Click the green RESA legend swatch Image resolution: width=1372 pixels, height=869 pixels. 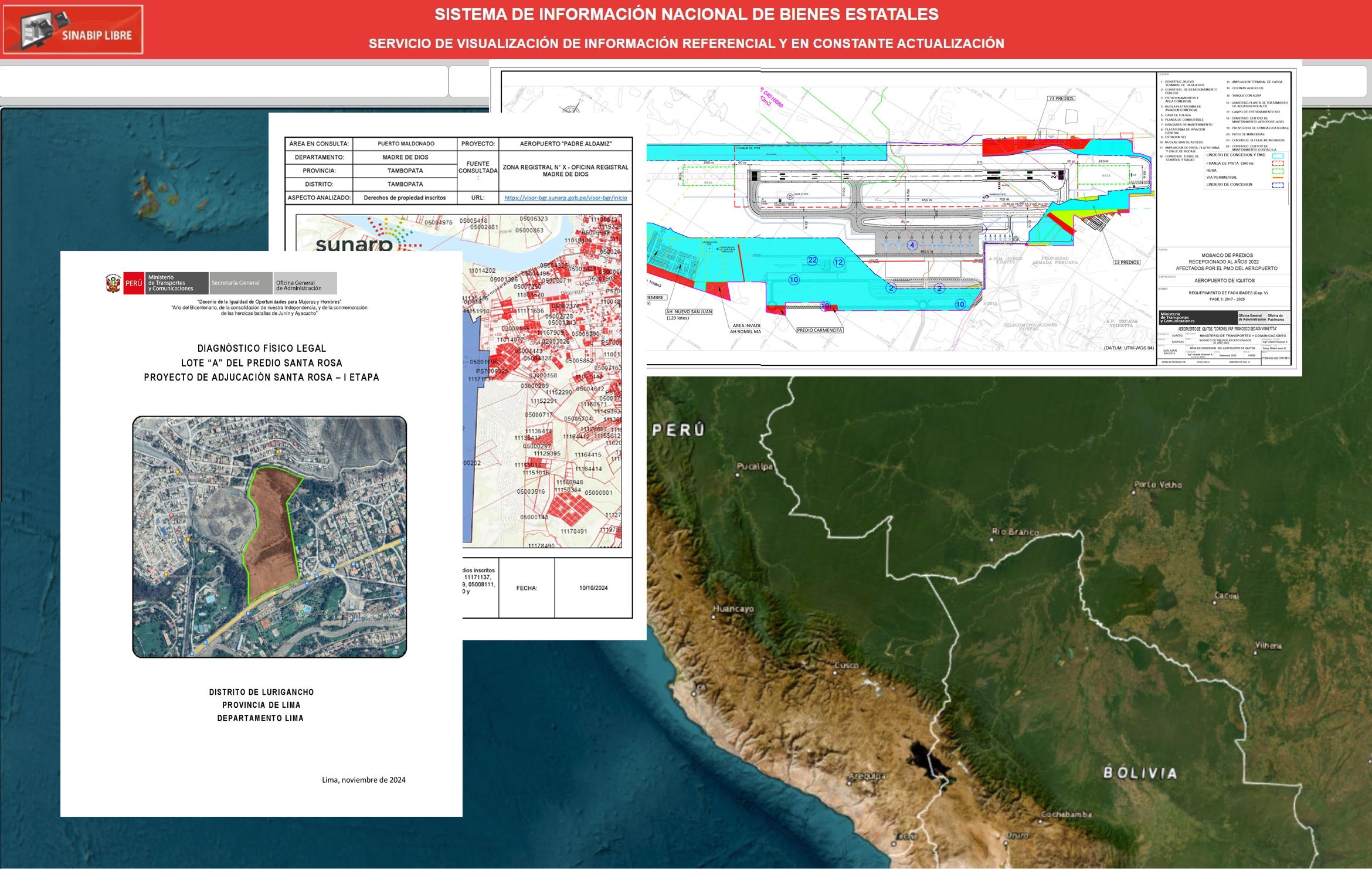coord(1278,171)
